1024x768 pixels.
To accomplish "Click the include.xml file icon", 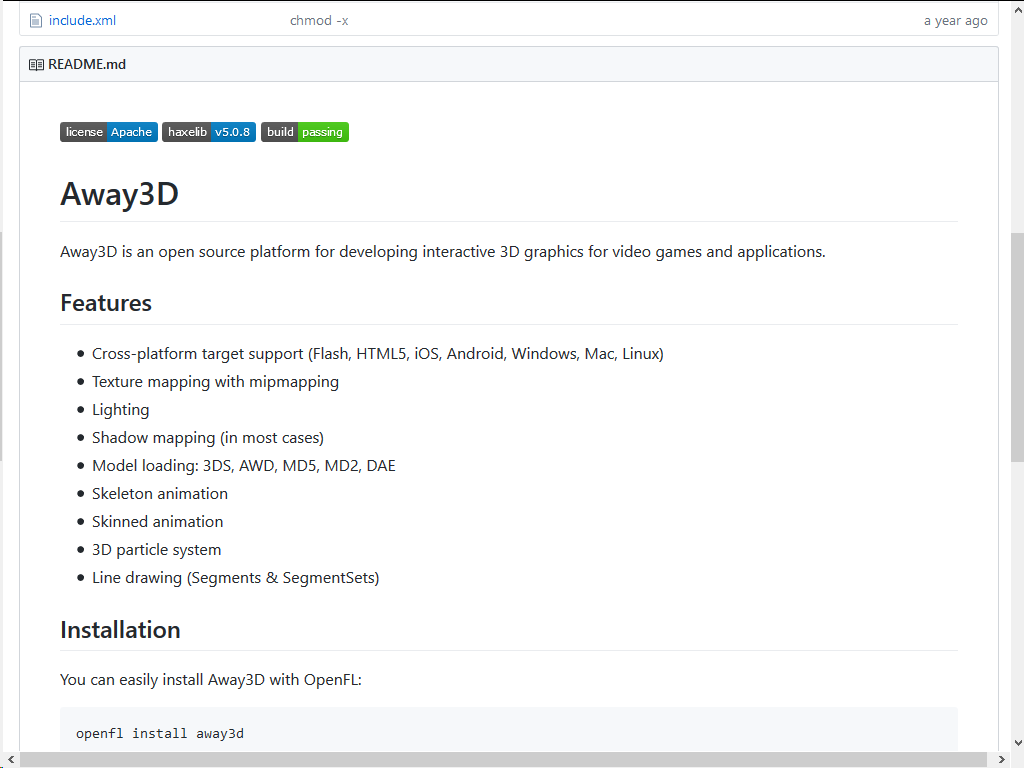I will click(36, 20).
